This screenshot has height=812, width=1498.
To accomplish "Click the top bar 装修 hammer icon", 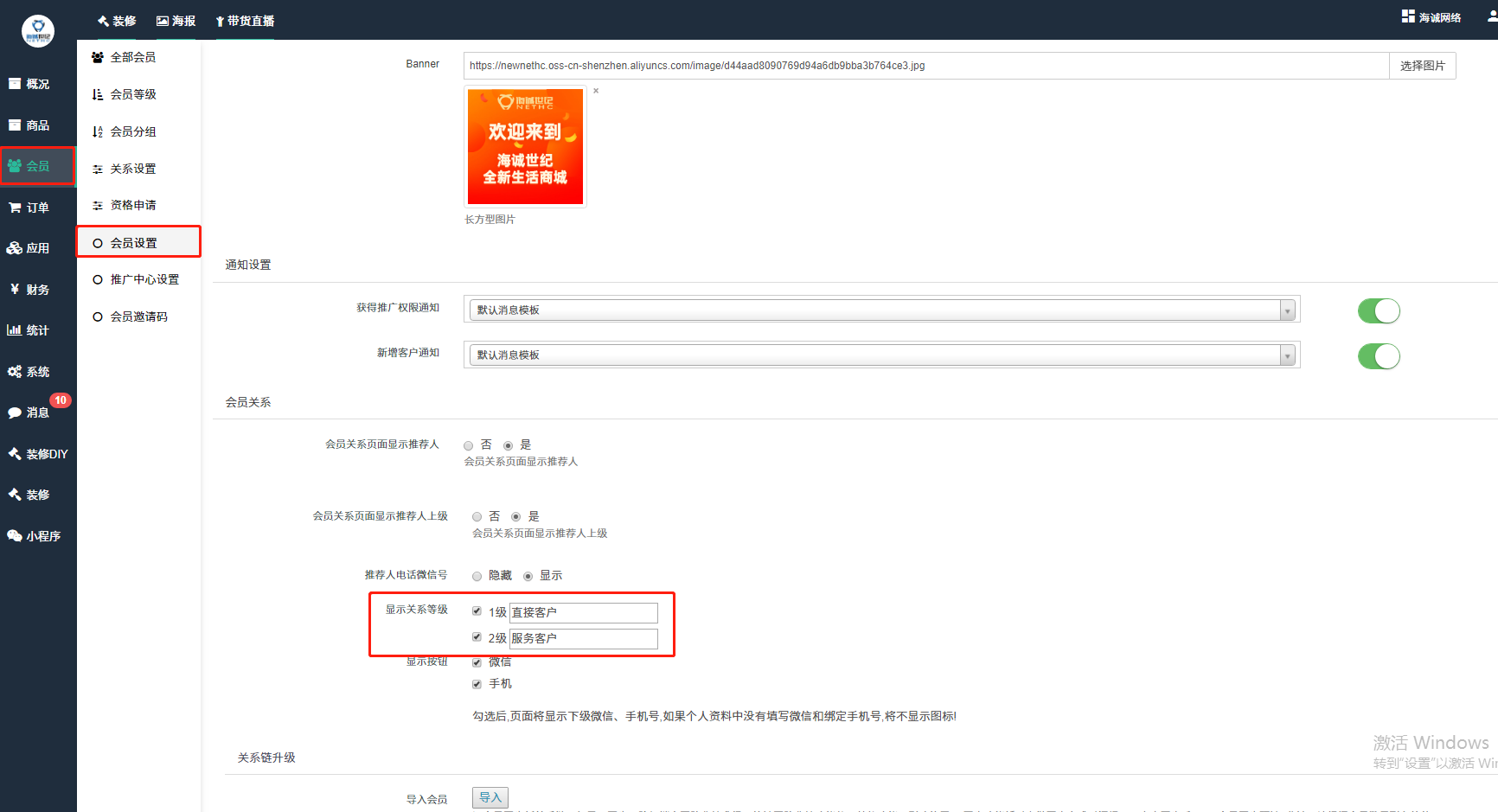I will pos(103,21).
